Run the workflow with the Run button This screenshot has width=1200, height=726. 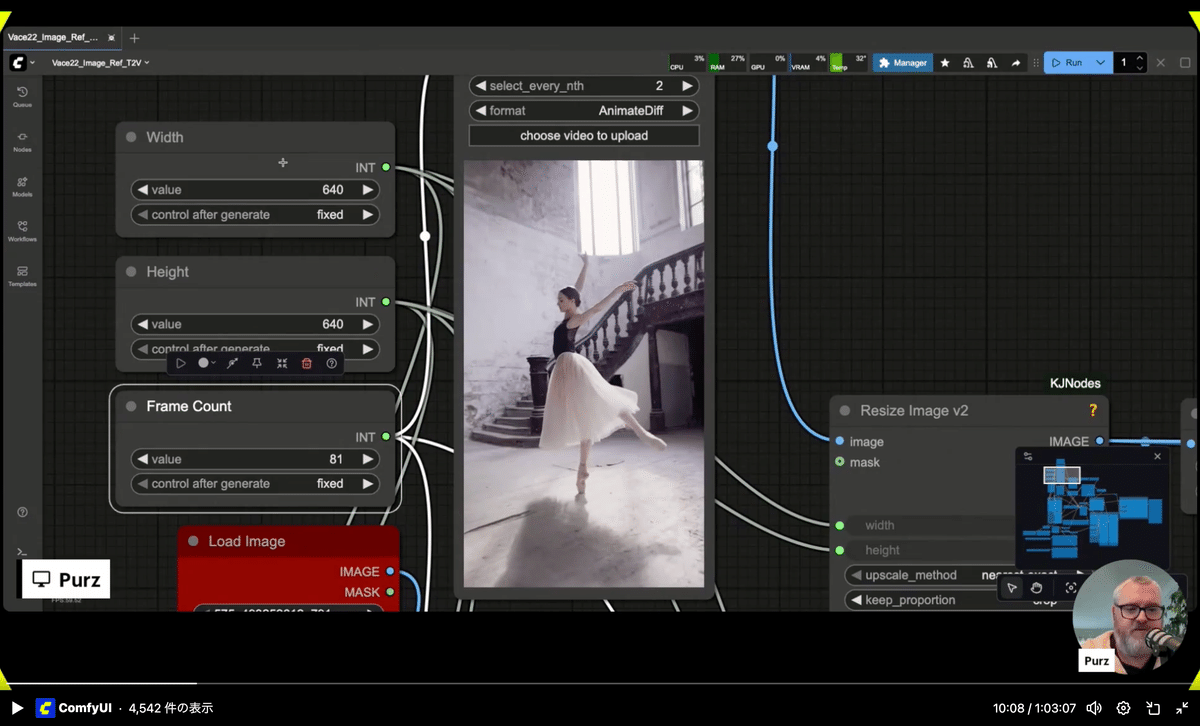pos(1067,63)
